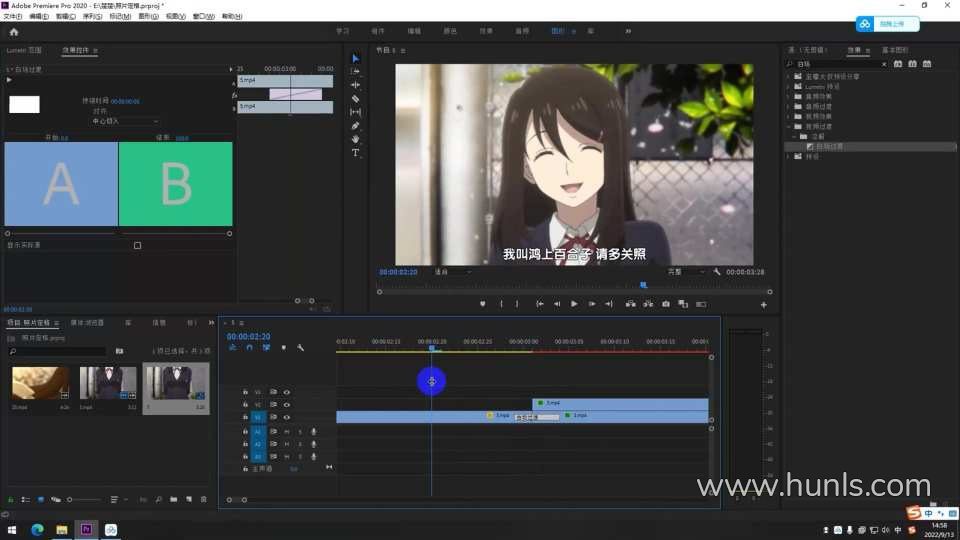Open the File menu

tap(13, 16)
